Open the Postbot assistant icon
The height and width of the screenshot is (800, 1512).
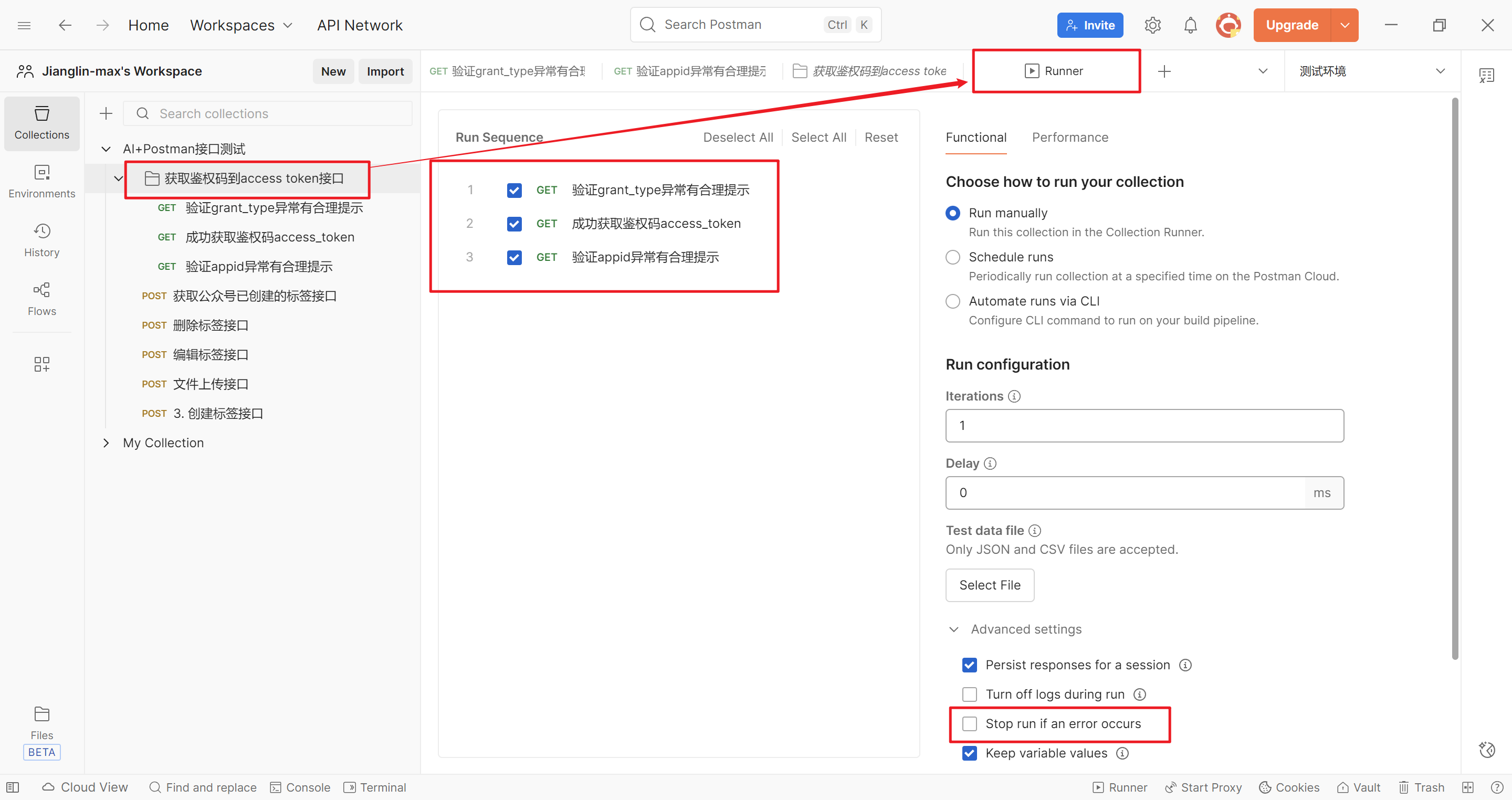tap(1487, 750)
